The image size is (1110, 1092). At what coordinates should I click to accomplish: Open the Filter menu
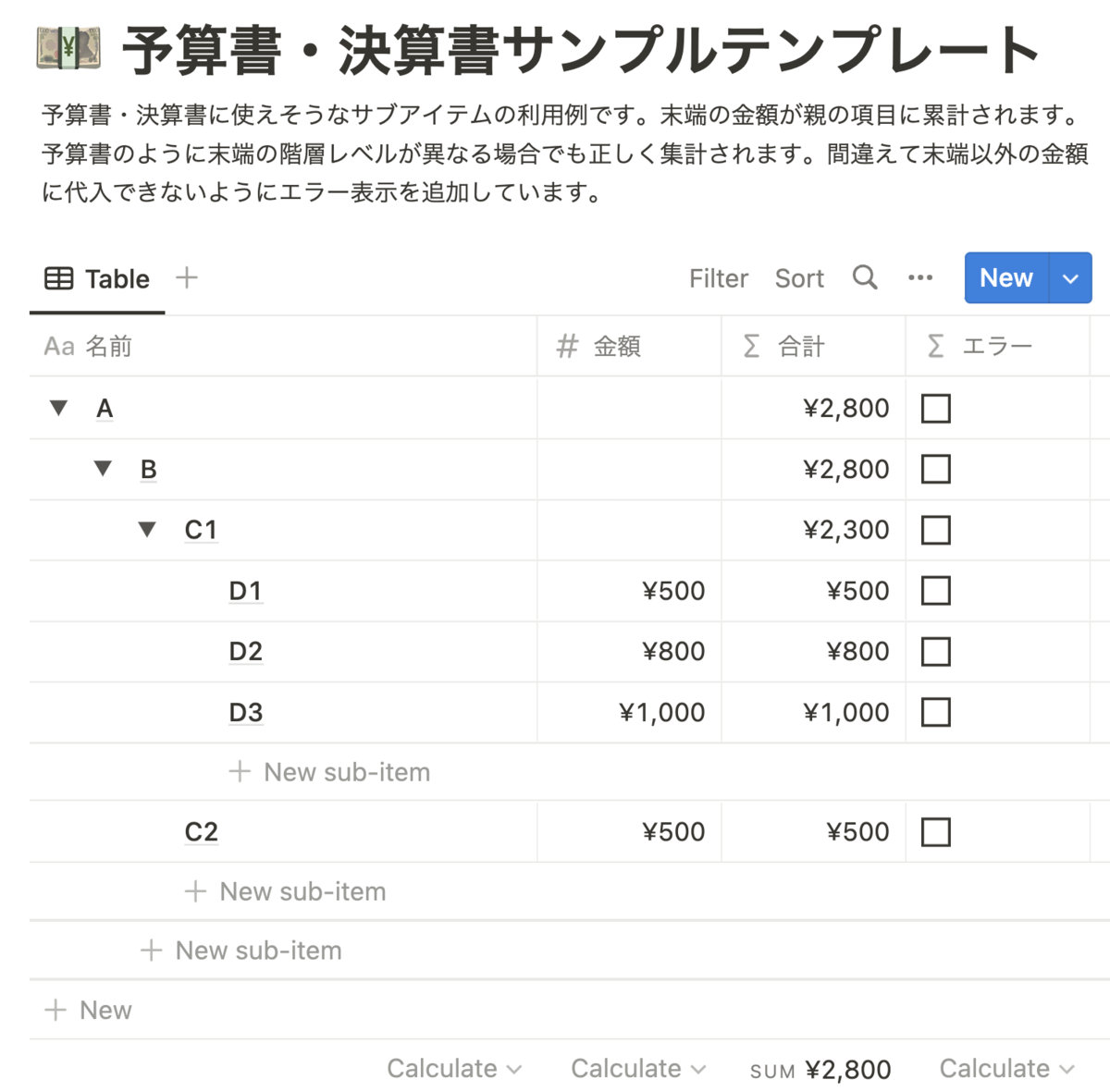click(x=719, y=277)
